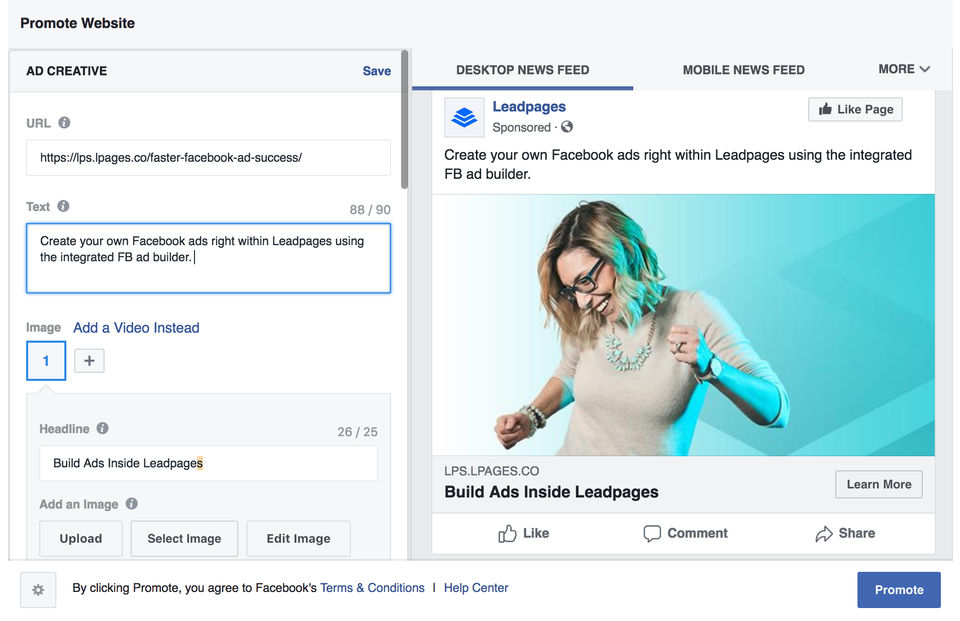The image size is (960, 621).
Task: Click the 'Sponsored' label in preview
Action: [522, 127]
